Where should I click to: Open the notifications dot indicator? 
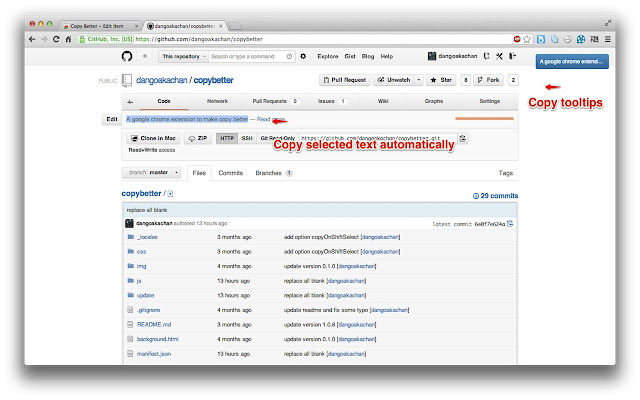tap(145, 56)
